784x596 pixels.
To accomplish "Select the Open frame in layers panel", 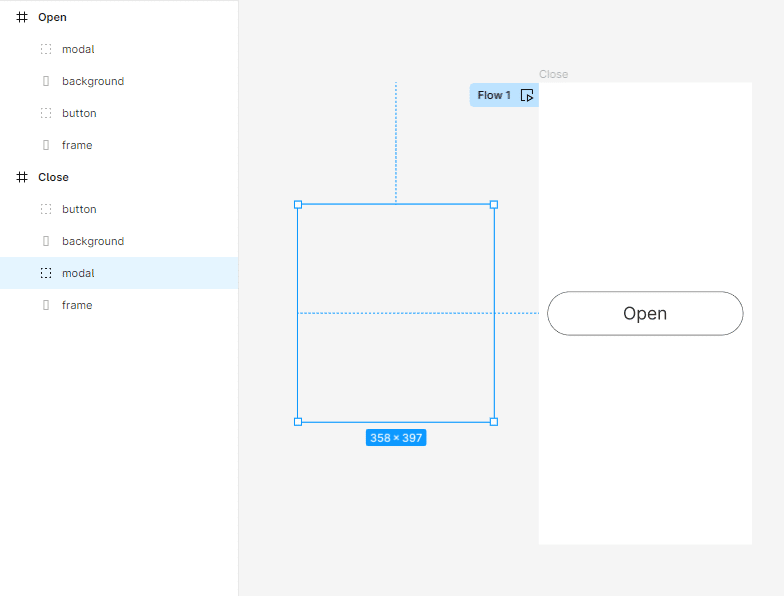I will (119, 17).
